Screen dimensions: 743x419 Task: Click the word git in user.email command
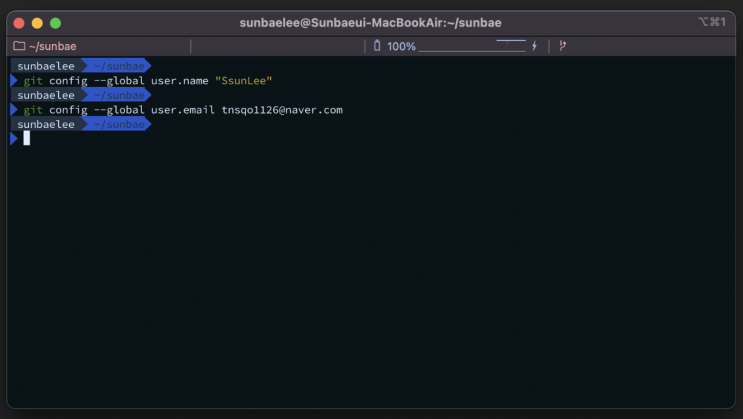pos(33,110)
